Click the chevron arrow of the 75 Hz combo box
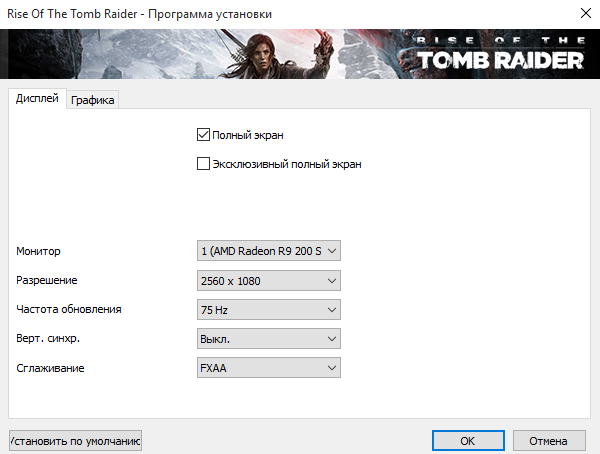 [332, 310]
